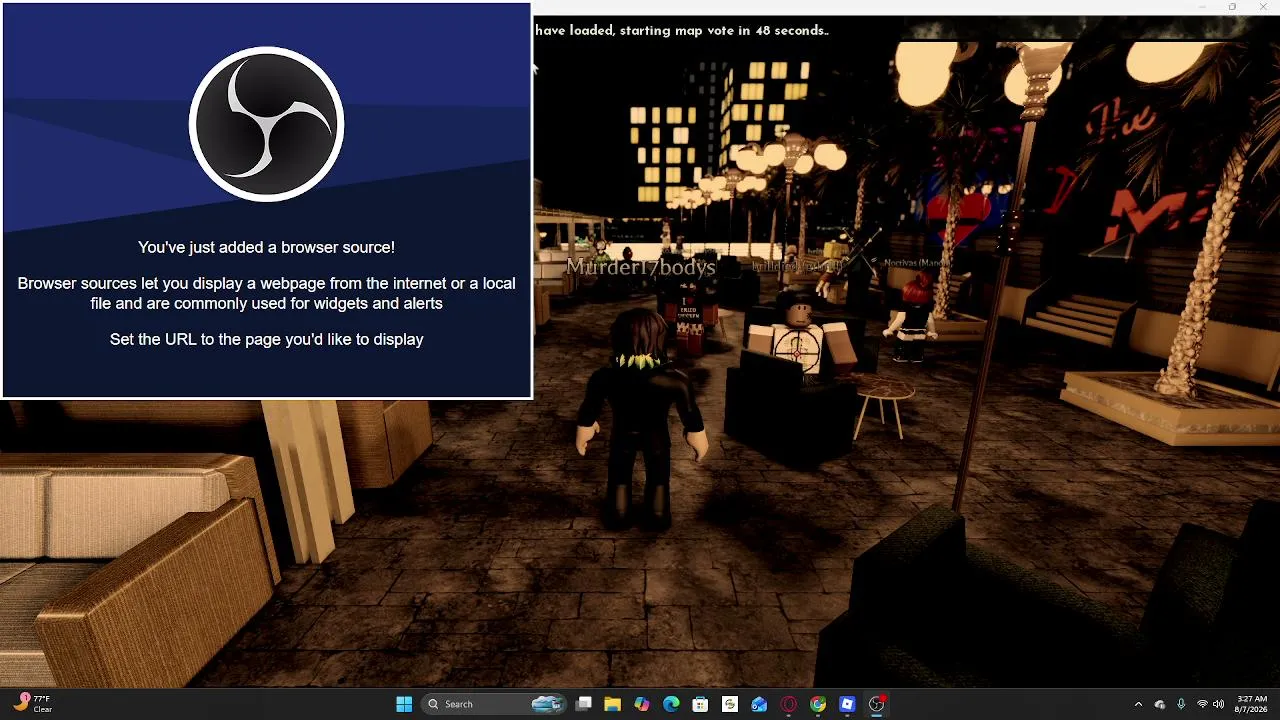
Task: Click the map vote countdown message
Action: click(682, 30)
